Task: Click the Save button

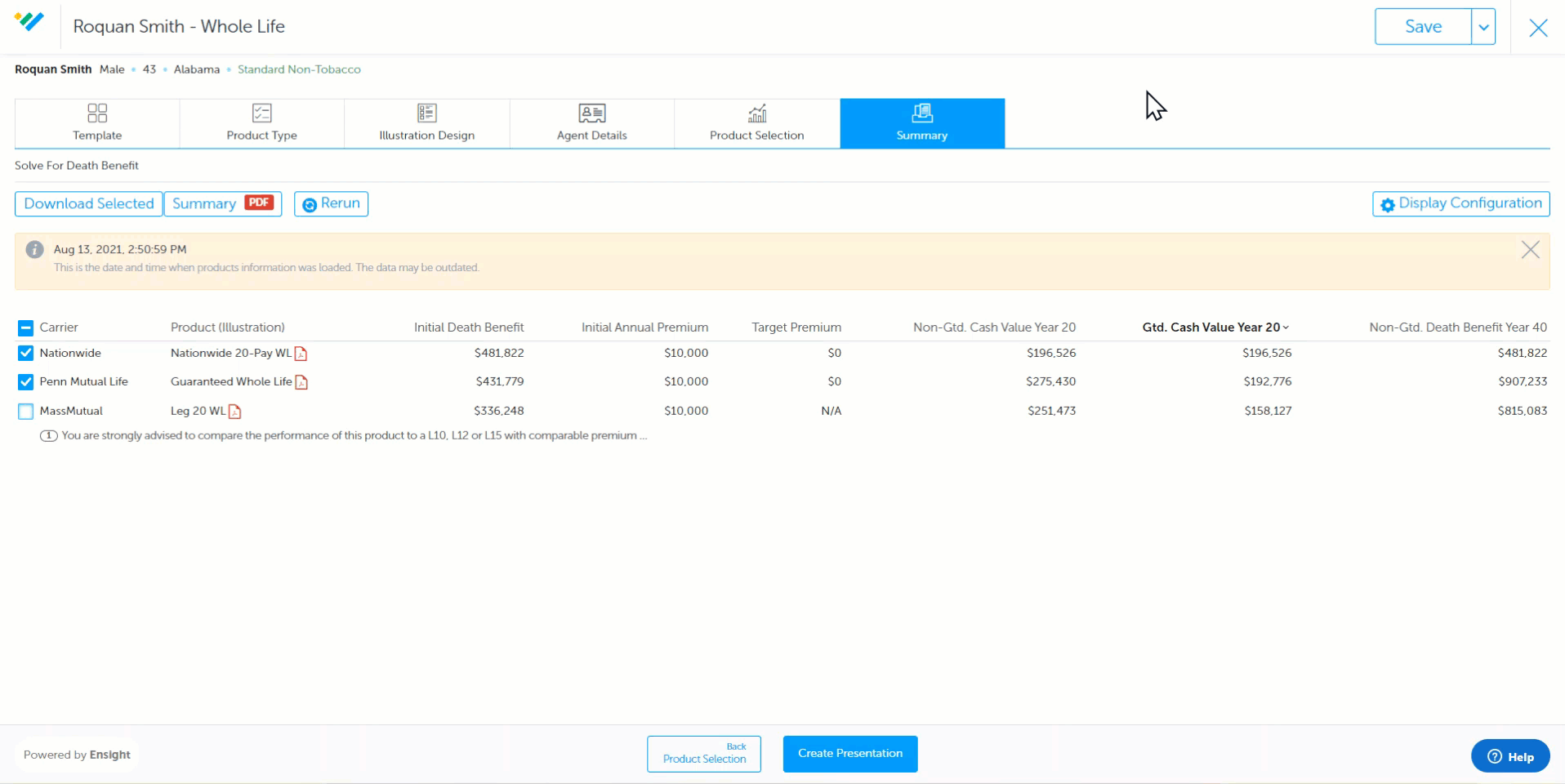Action: (1423, 26)
